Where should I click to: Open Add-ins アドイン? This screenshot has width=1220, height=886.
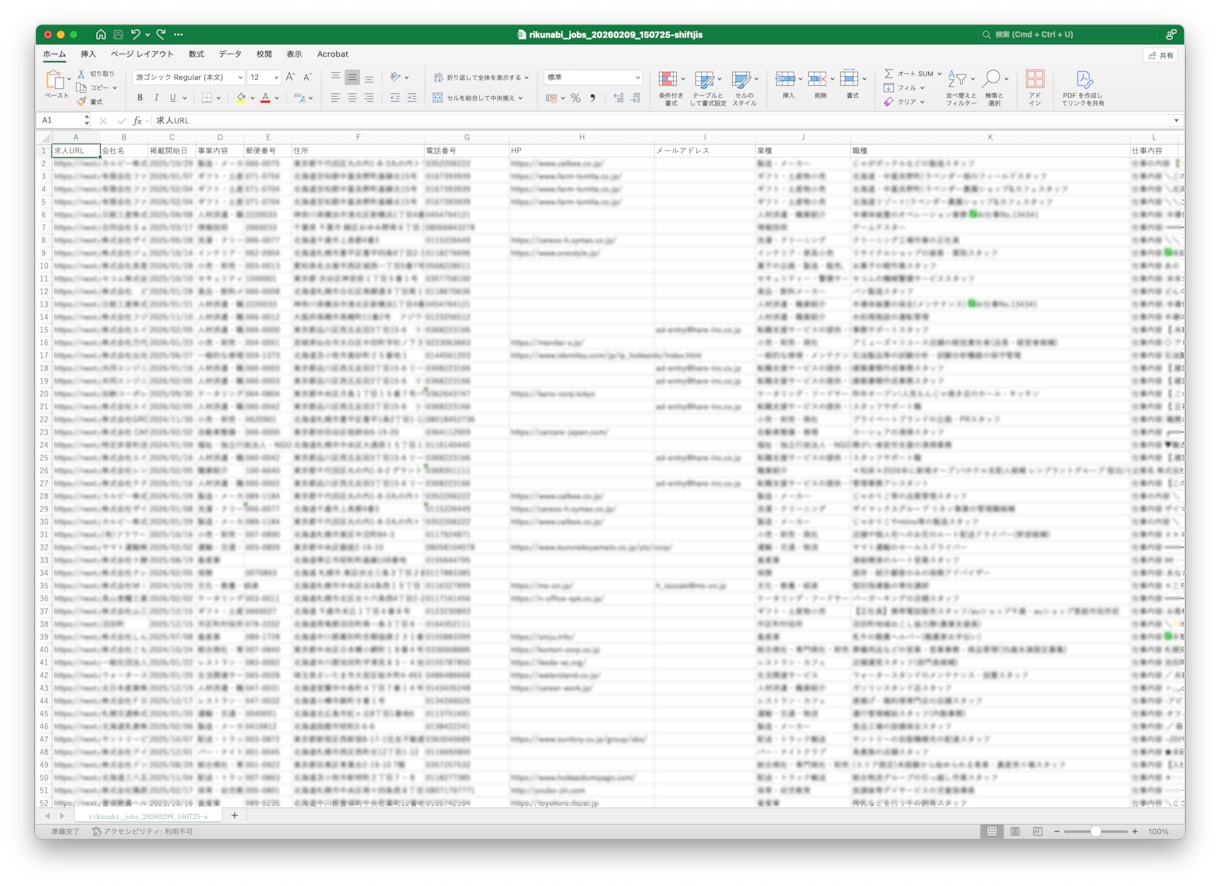(1035, 88)
